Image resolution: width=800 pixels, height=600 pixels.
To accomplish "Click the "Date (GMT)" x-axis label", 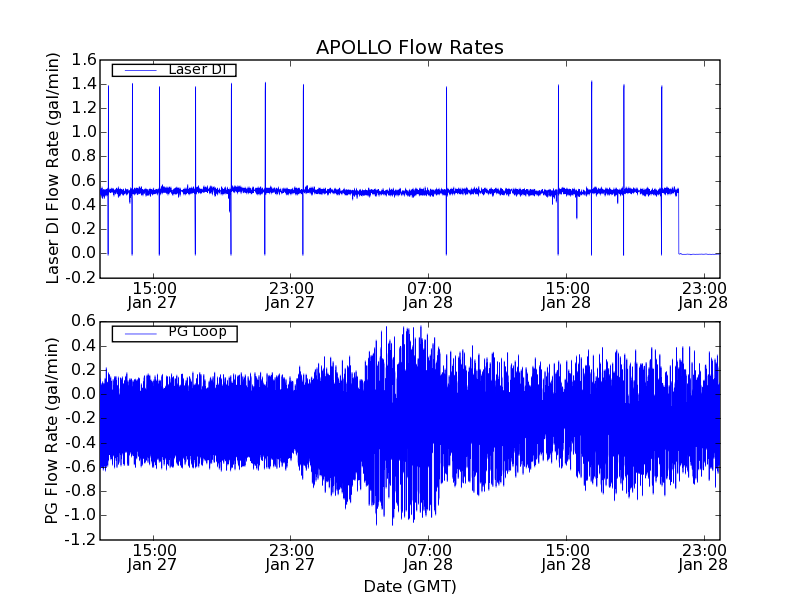I will click(410, 587).
